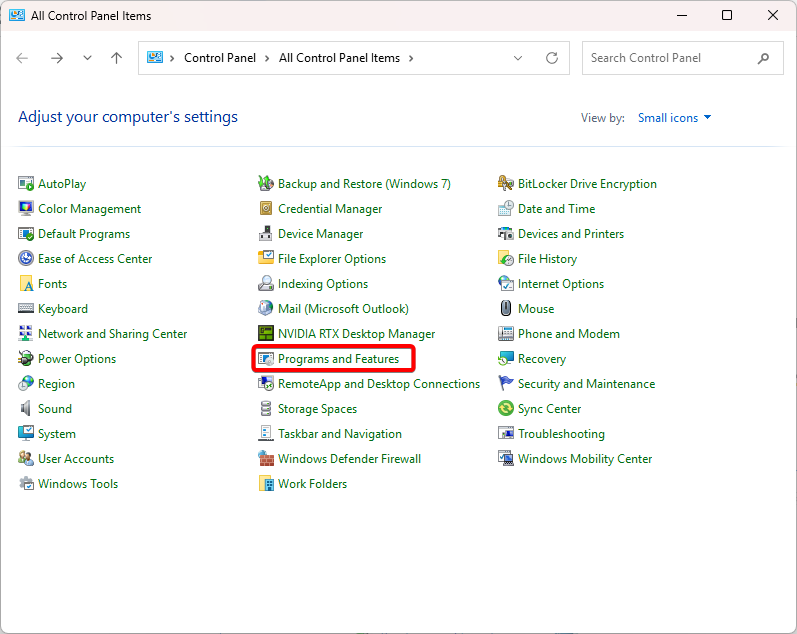The height and width of the screenshot is (634, 797).
Task: Click the Sound speaker icon
Action: pos(26,408)
